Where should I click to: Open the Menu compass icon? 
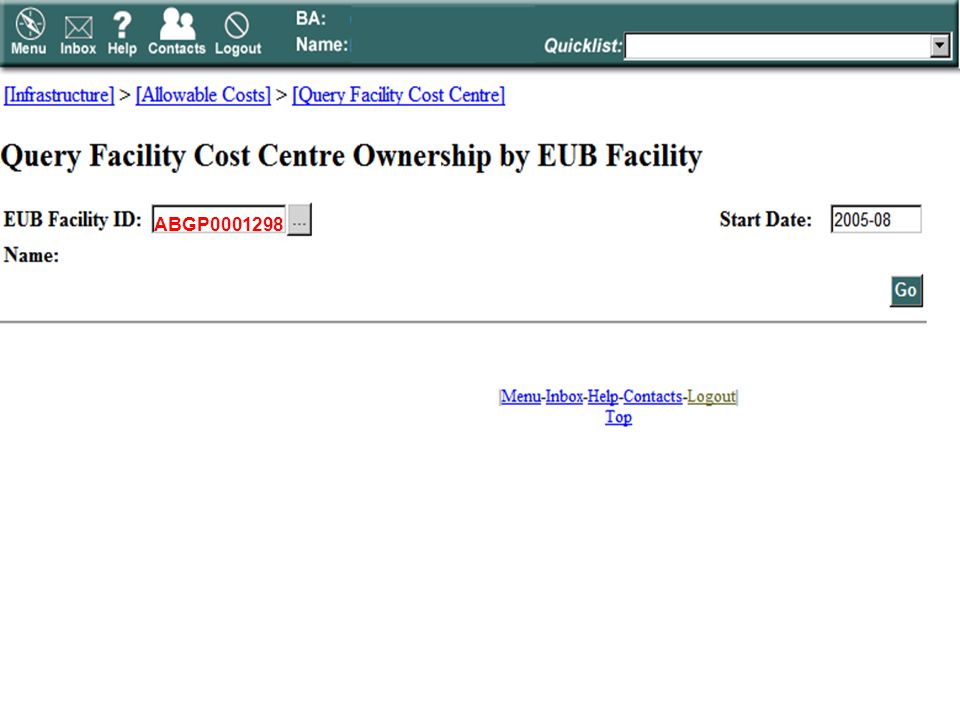click(x=29, y=31)
